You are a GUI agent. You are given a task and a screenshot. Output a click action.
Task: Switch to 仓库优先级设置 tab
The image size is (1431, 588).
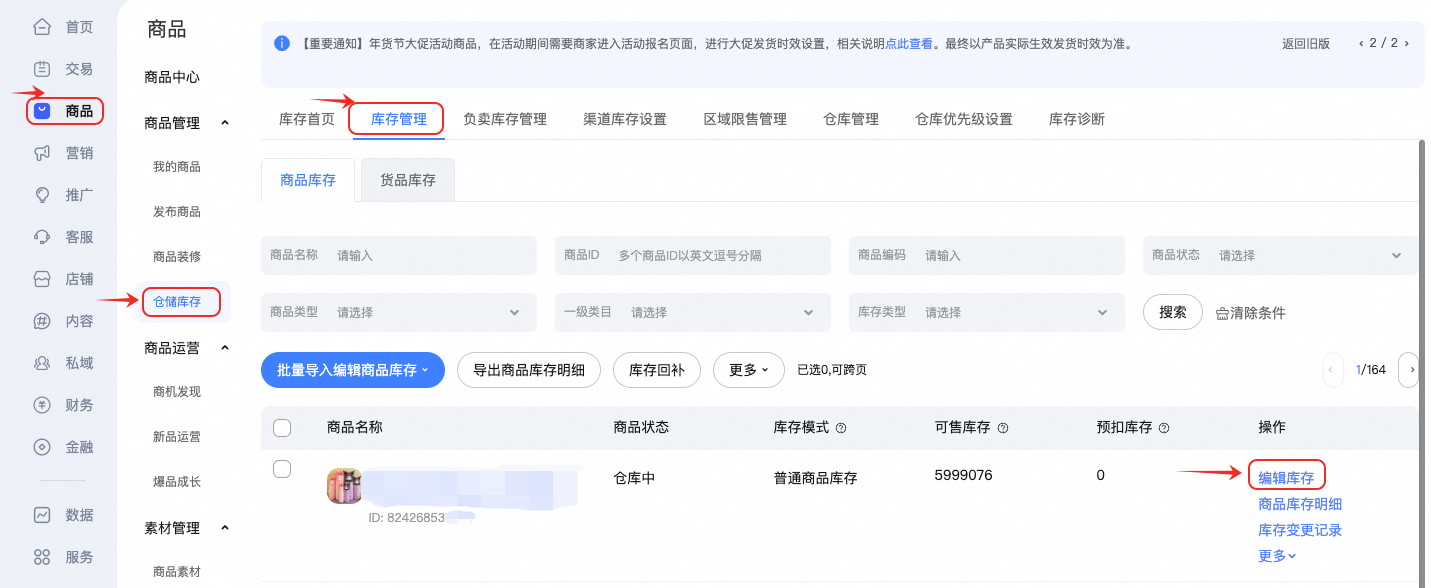[964, 119]
